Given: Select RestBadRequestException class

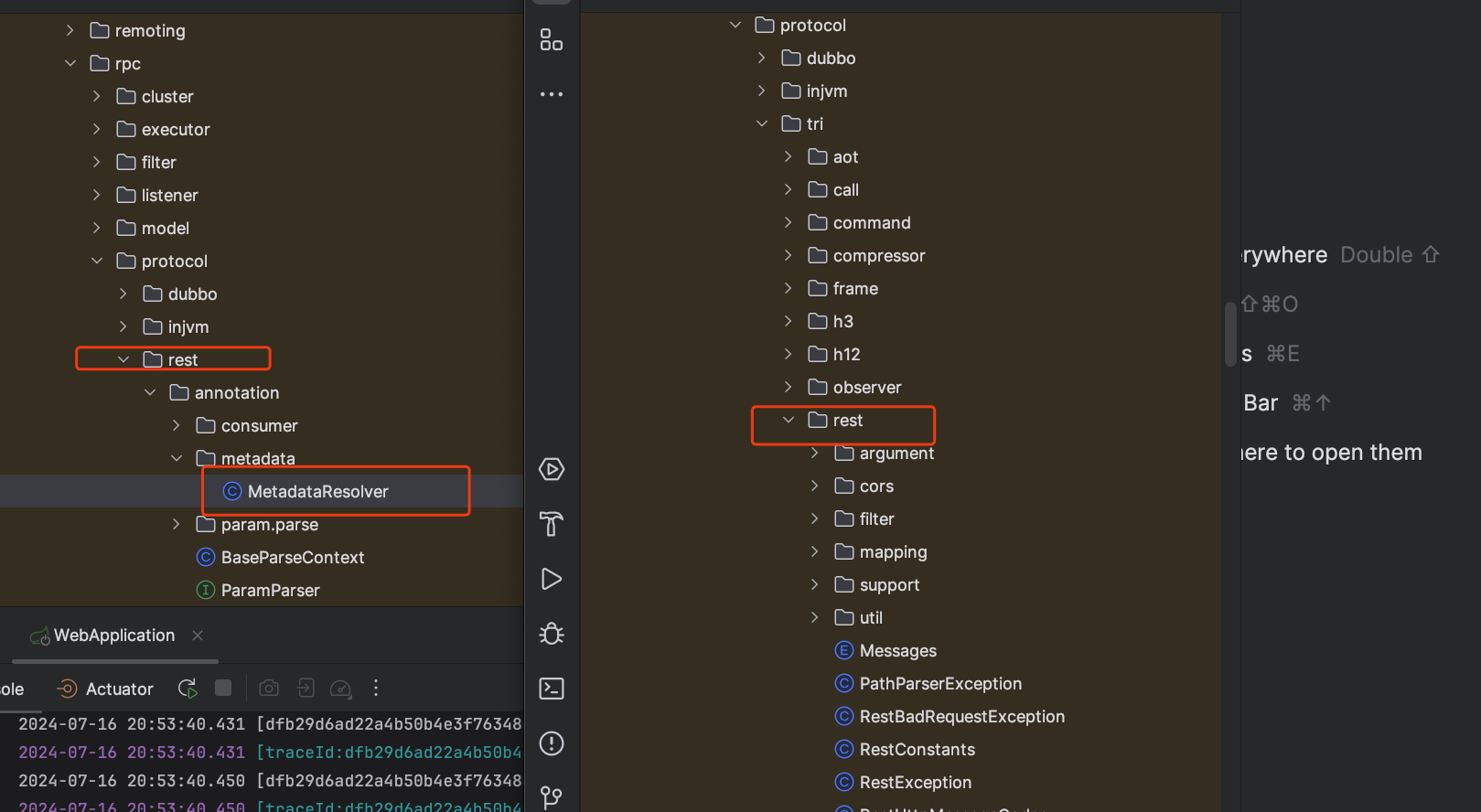Looking at the screenshot, I should click(962, 716).
